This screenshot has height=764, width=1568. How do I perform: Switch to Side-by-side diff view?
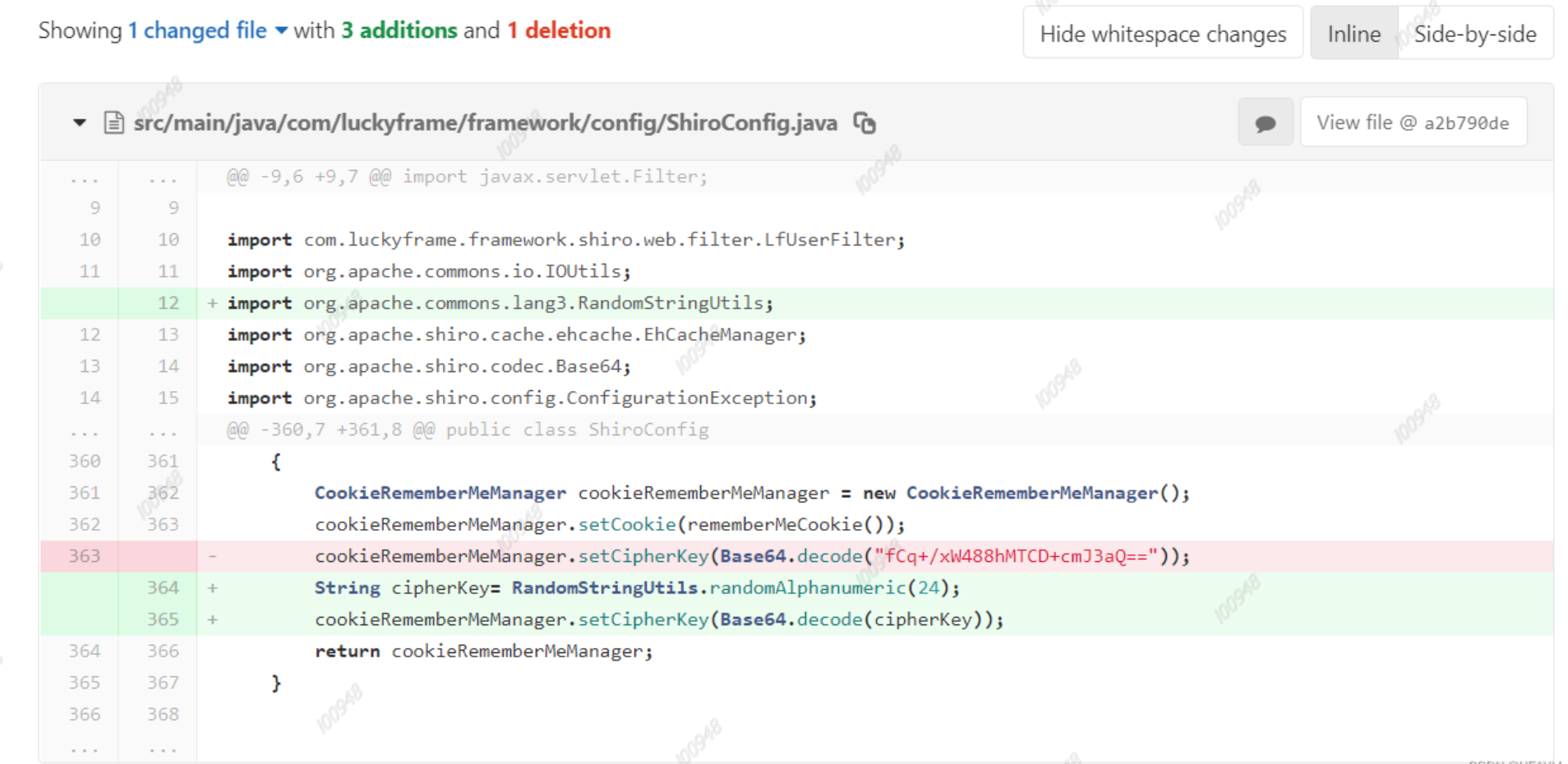(x=1475, y=34)
